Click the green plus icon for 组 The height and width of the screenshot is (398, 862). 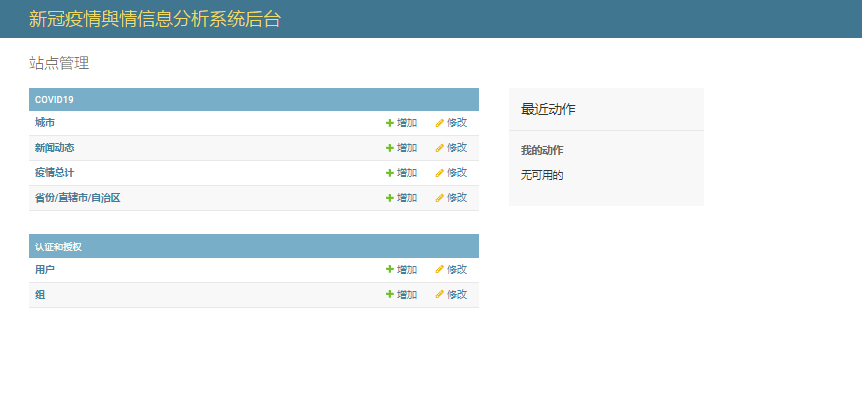390,295
